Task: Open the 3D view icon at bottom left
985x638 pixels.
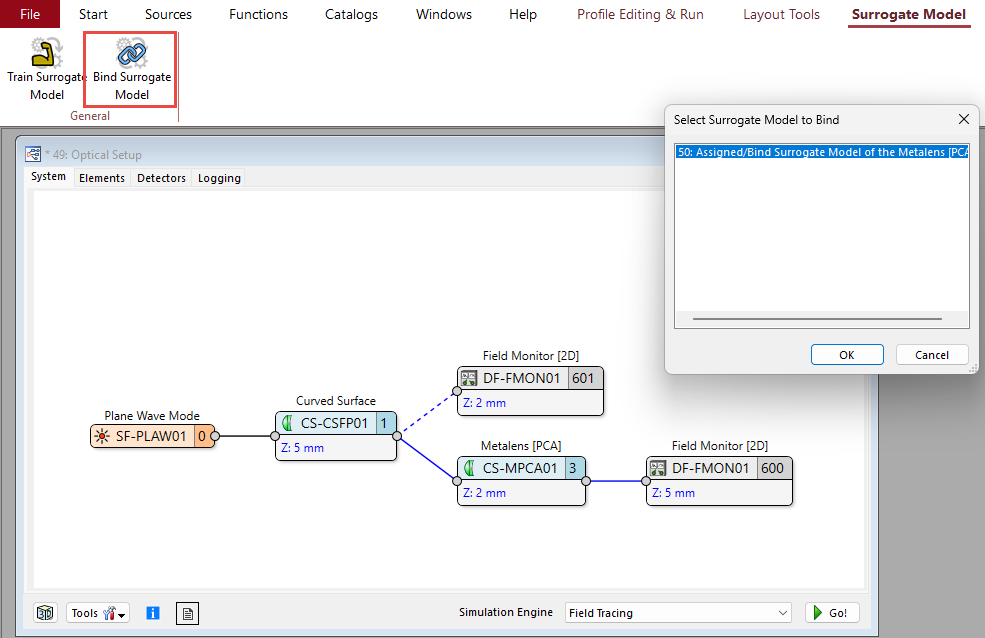Action: 45,613
